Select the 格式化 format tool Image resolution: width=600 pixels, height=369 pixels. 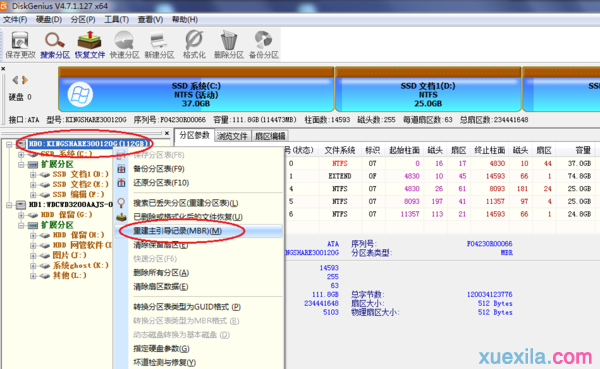[194, 45]
